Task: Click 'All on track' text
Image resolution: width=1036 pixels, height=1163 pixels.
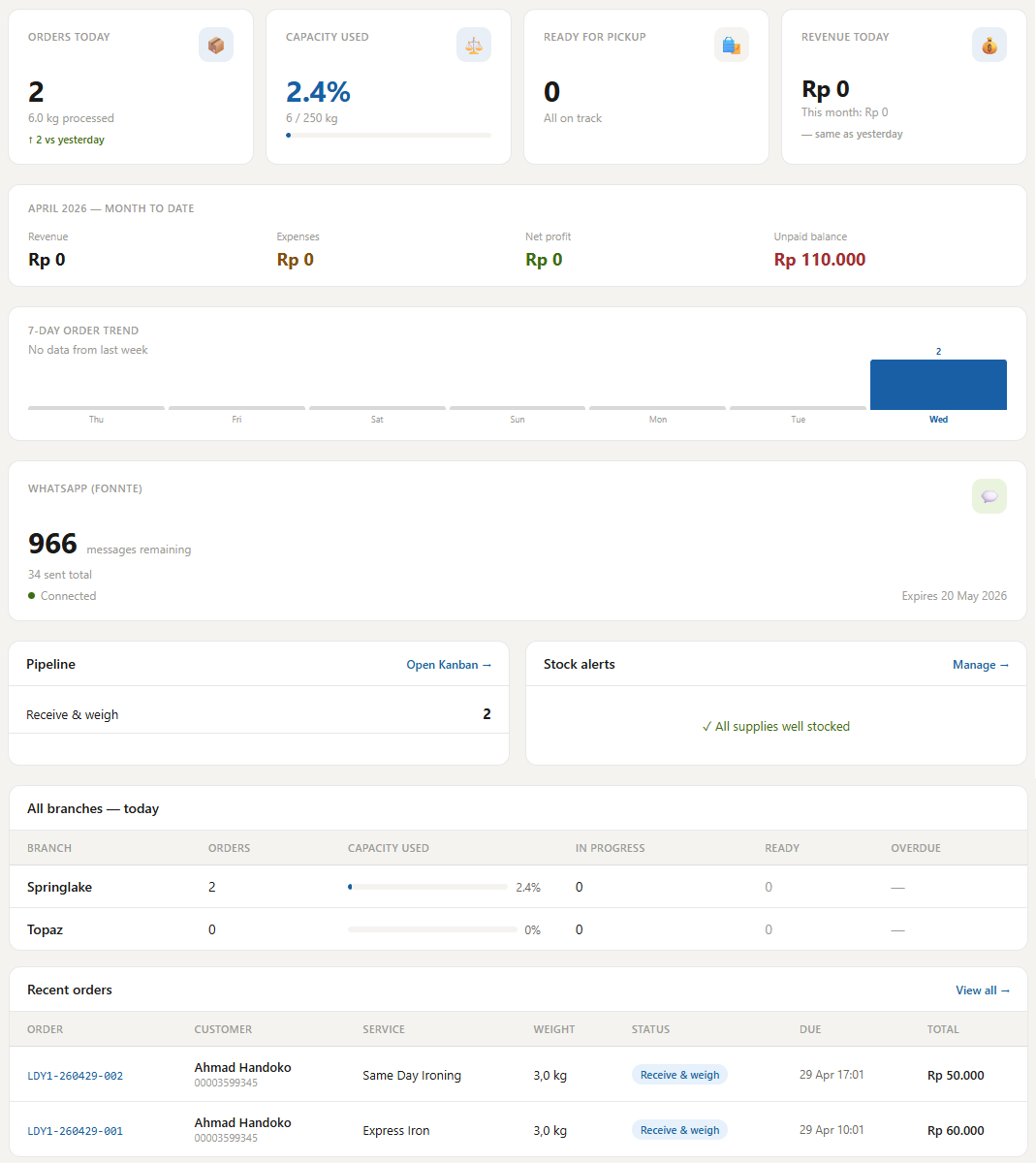Action: point(573,118)
